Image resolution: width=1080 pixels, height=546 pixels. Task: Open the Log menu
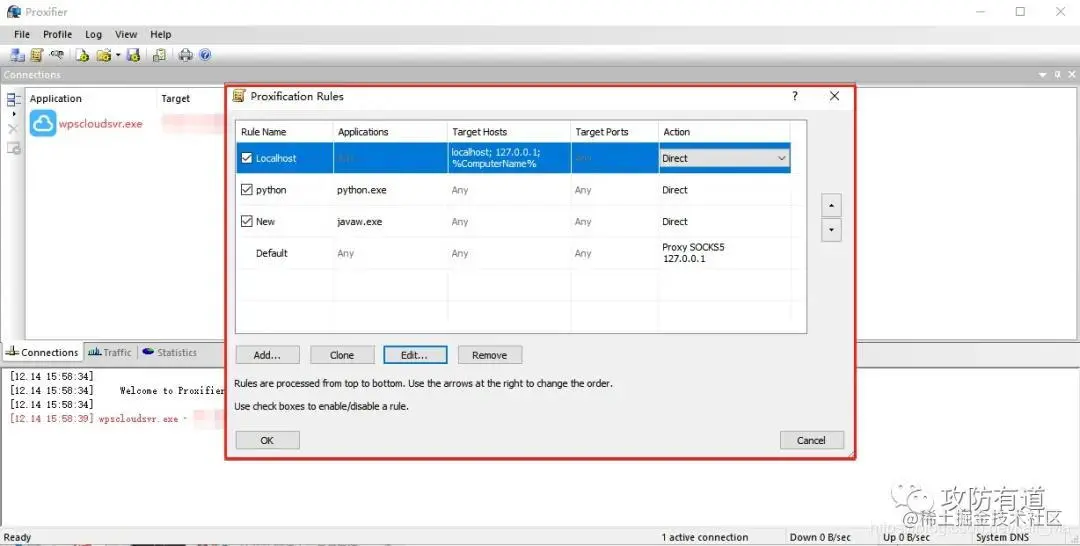pyautogui.click(x=94, y=34)
